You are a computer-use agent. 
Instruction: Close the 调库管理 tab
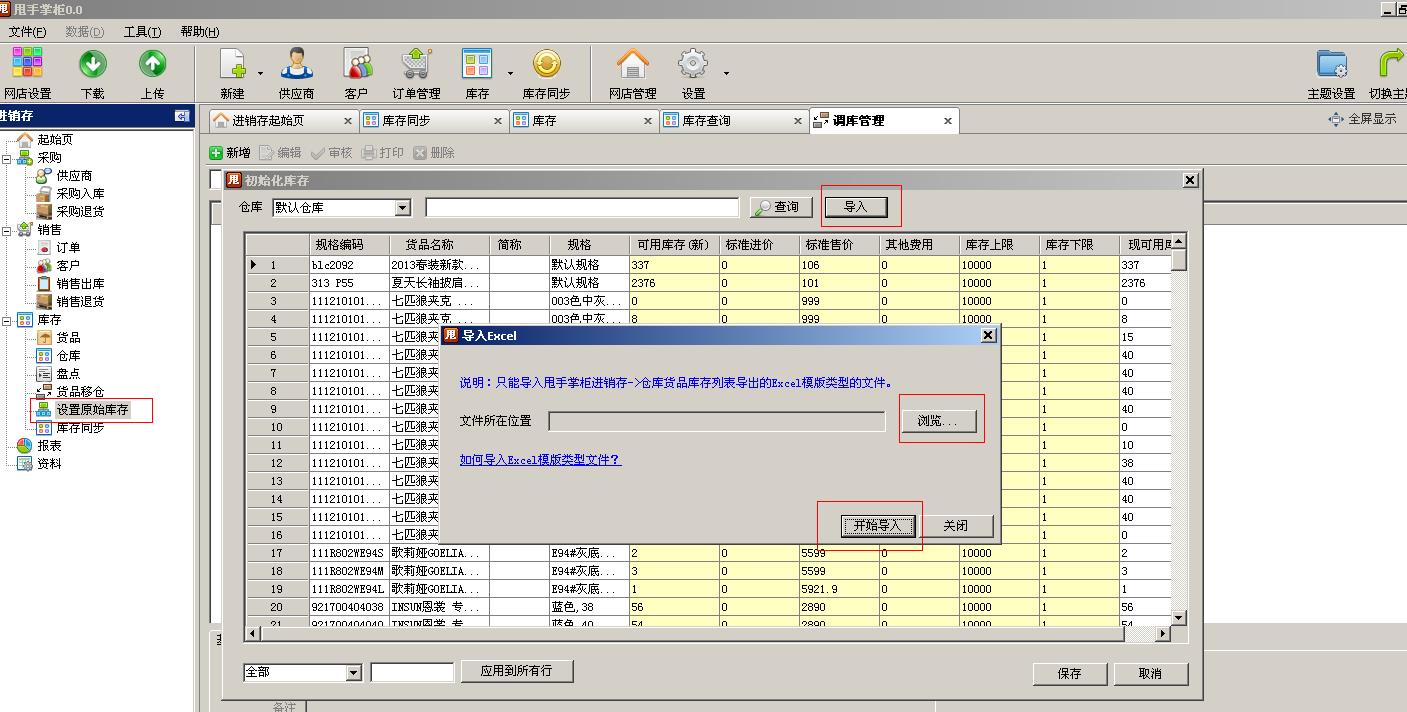tap(948, 121)
